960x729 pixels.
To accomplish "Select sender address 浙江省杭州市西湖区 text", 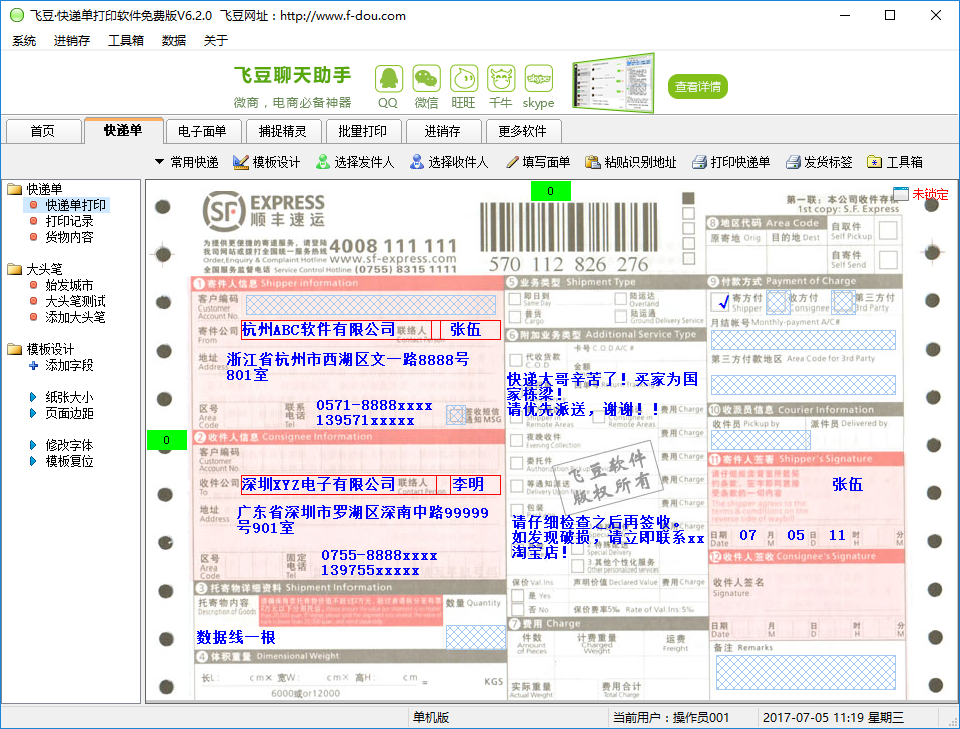I will coord(348,367).
